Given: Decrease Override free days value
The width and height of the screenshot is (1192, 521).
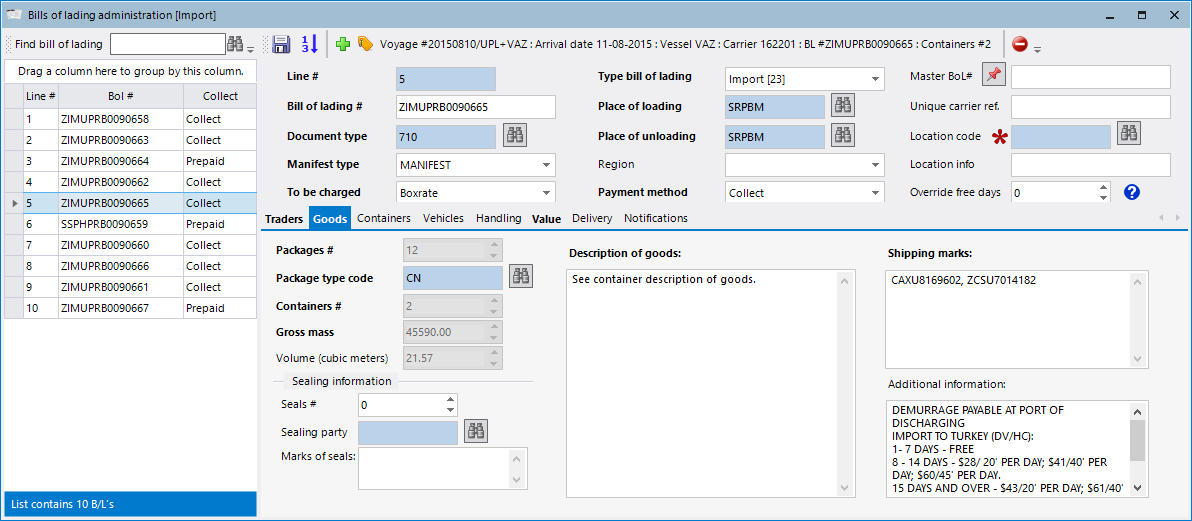Looking at the screenshot, I should 1104,198.
